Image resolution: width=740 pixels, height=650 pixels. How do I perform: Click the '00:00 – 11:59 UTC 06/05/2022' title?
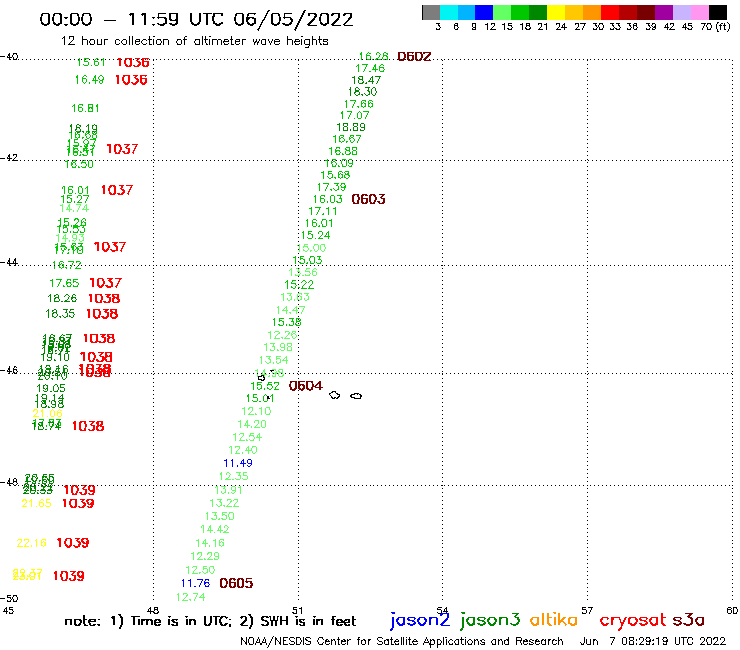click(x=196, y=20)
